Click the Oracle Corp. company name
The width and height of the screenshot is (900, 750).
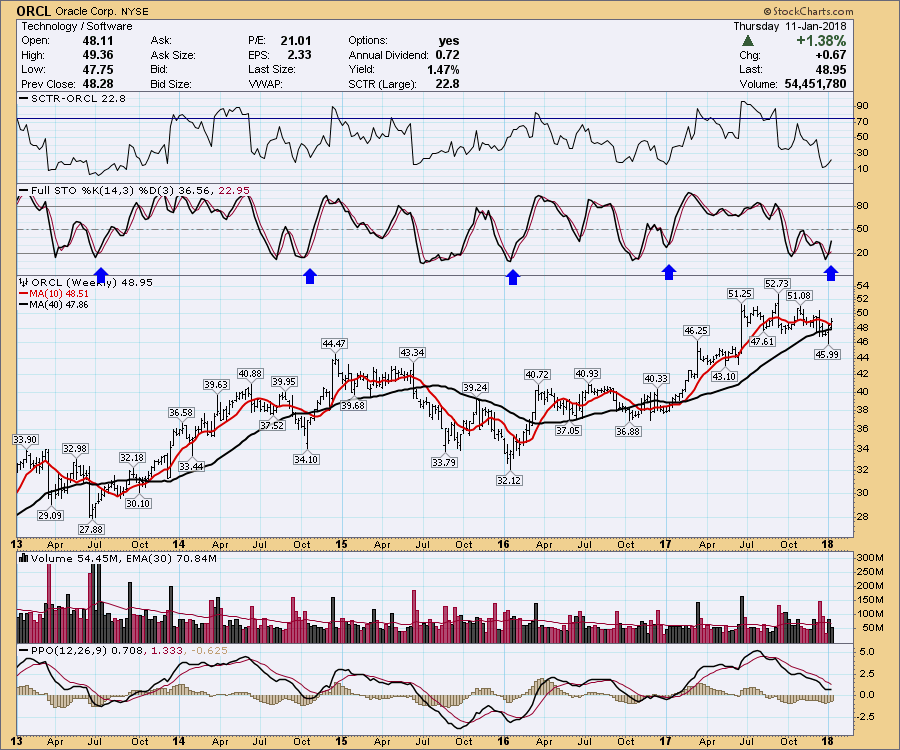coord(86,11)
